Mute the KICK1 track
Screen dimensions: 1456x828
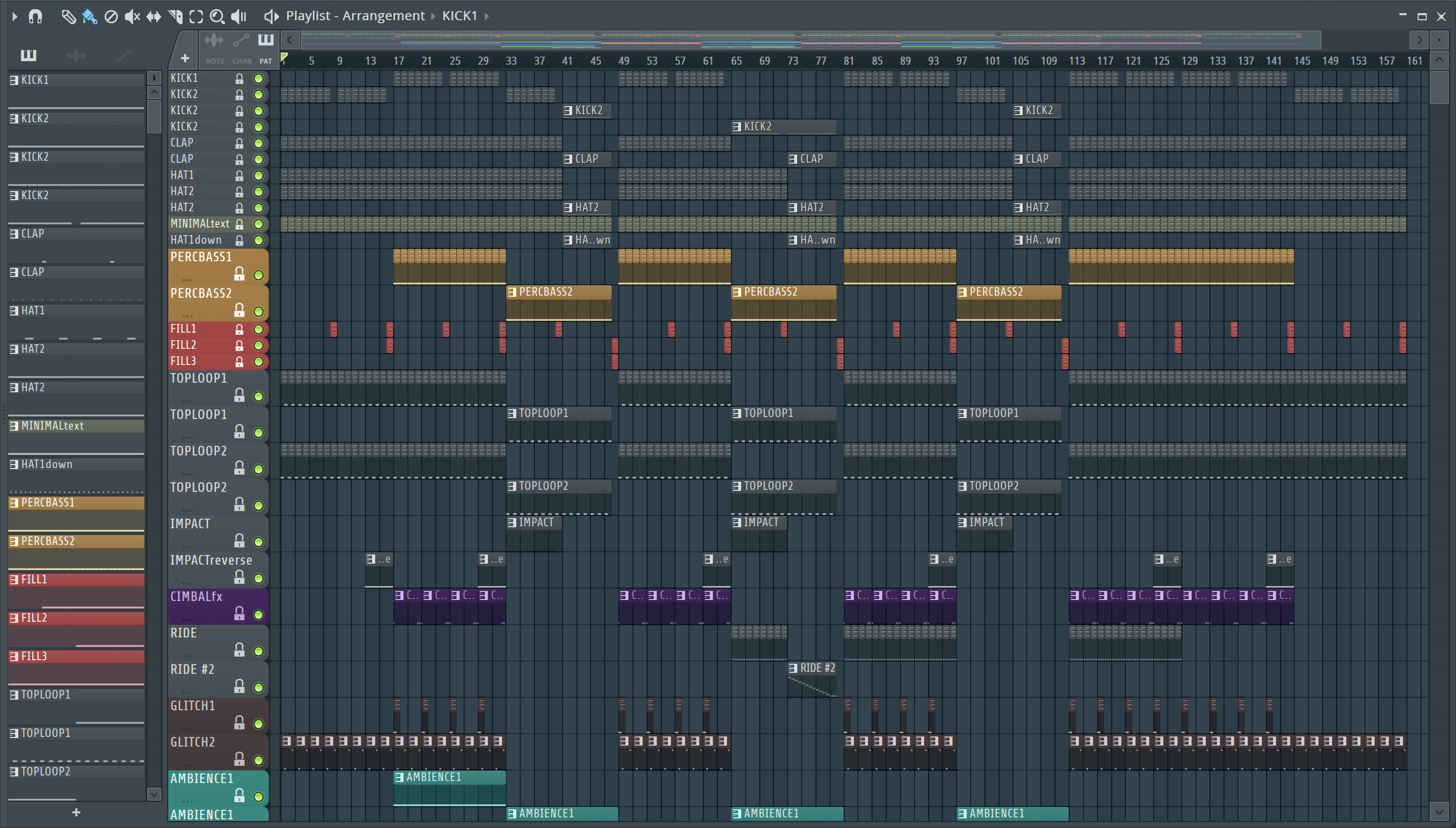[x=259, y=78]
